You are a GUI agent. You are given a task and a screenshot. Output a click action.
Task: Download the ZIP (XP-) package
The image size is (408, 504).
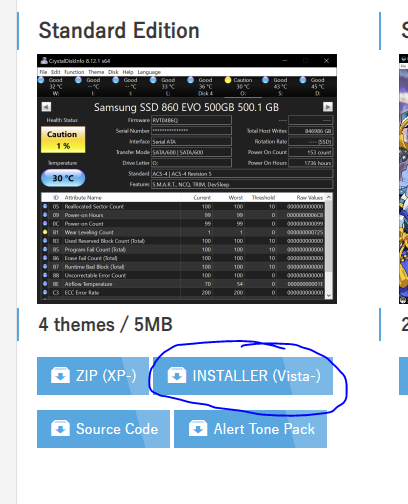93,376
